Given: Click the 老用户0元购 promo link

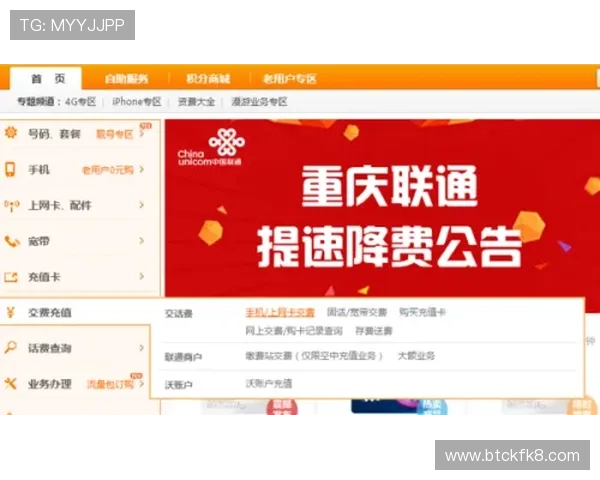Looking at the screenshot, I should (x=108, y=170).
